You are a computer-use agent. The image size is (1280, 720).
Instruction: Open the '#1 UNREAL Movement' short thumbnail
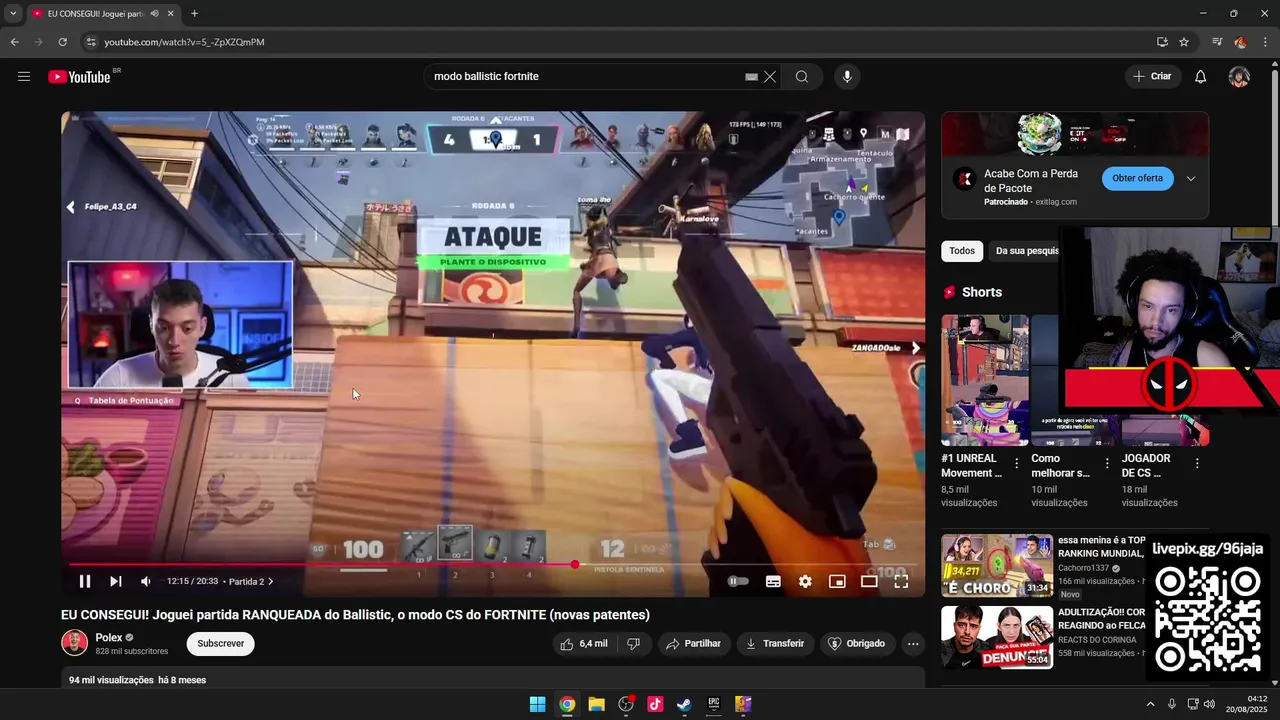point(985,380)
